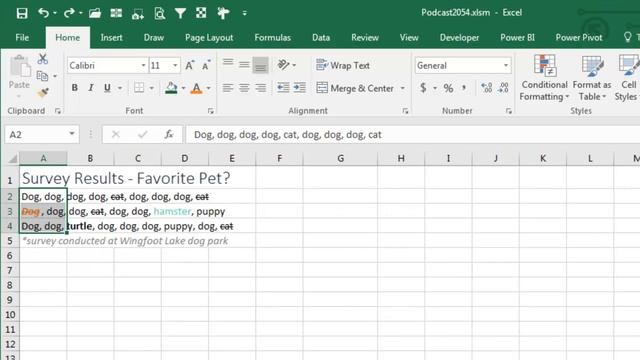Apply Comma Style format
The height and width of the screenshot is (360, 640).
pos(464,88)
